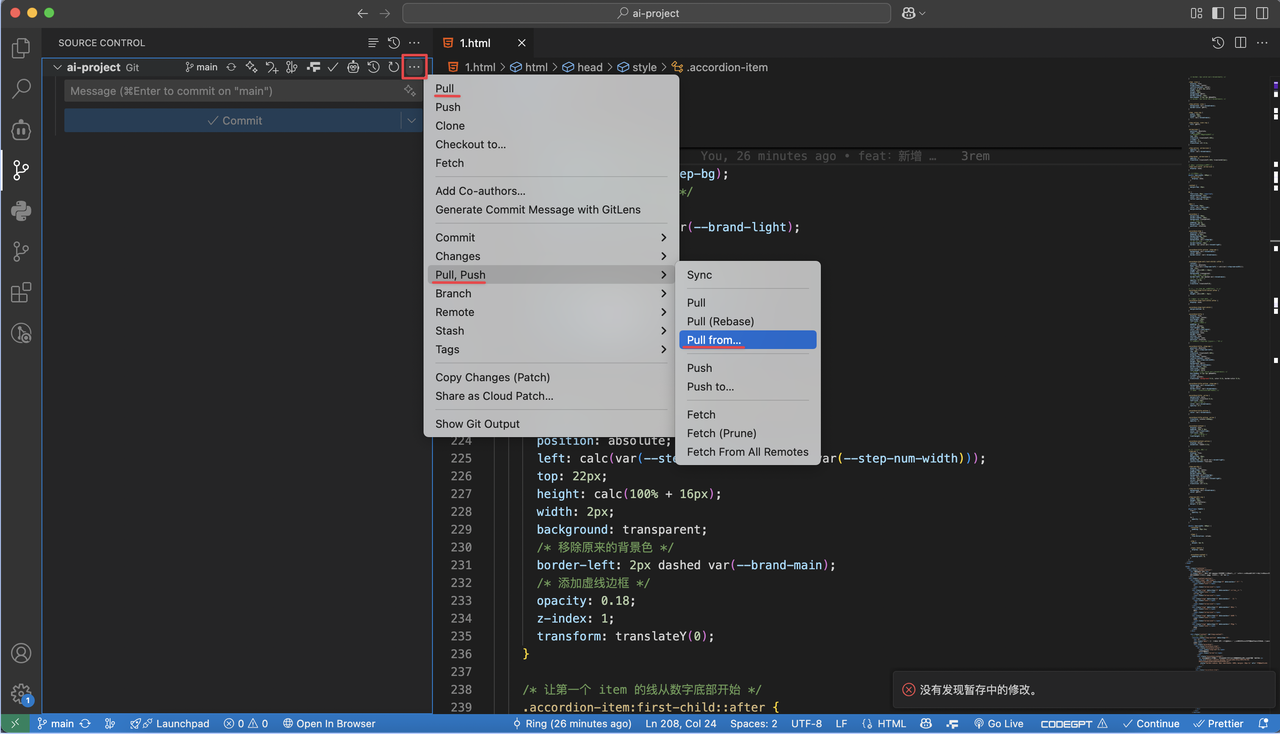Select Share as Cloud Patch...
The image size is (1280, 734).
point(551,396)
